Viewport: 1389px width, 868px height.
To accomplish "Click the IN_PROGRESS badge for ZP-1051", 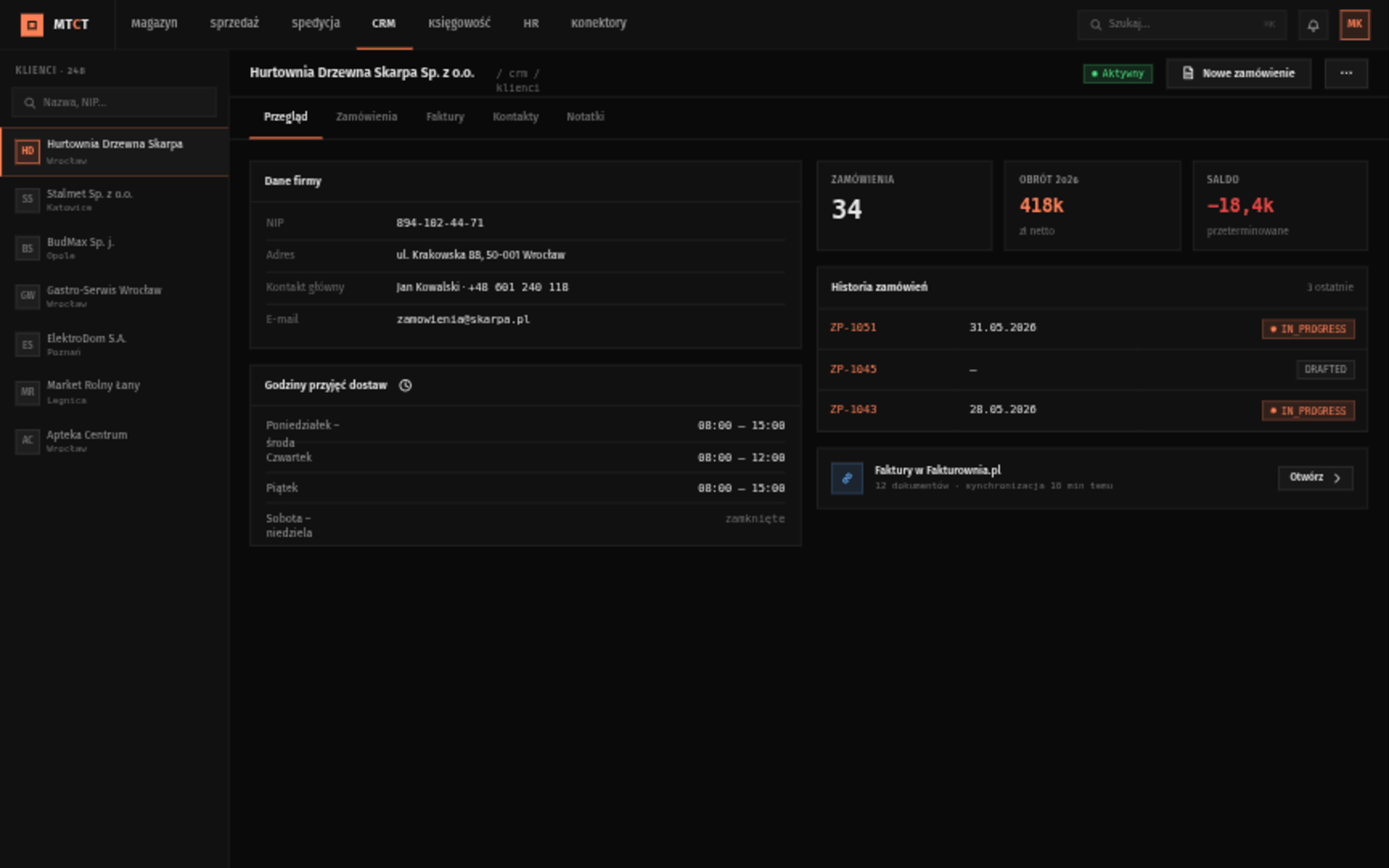I will (1308, 329).
